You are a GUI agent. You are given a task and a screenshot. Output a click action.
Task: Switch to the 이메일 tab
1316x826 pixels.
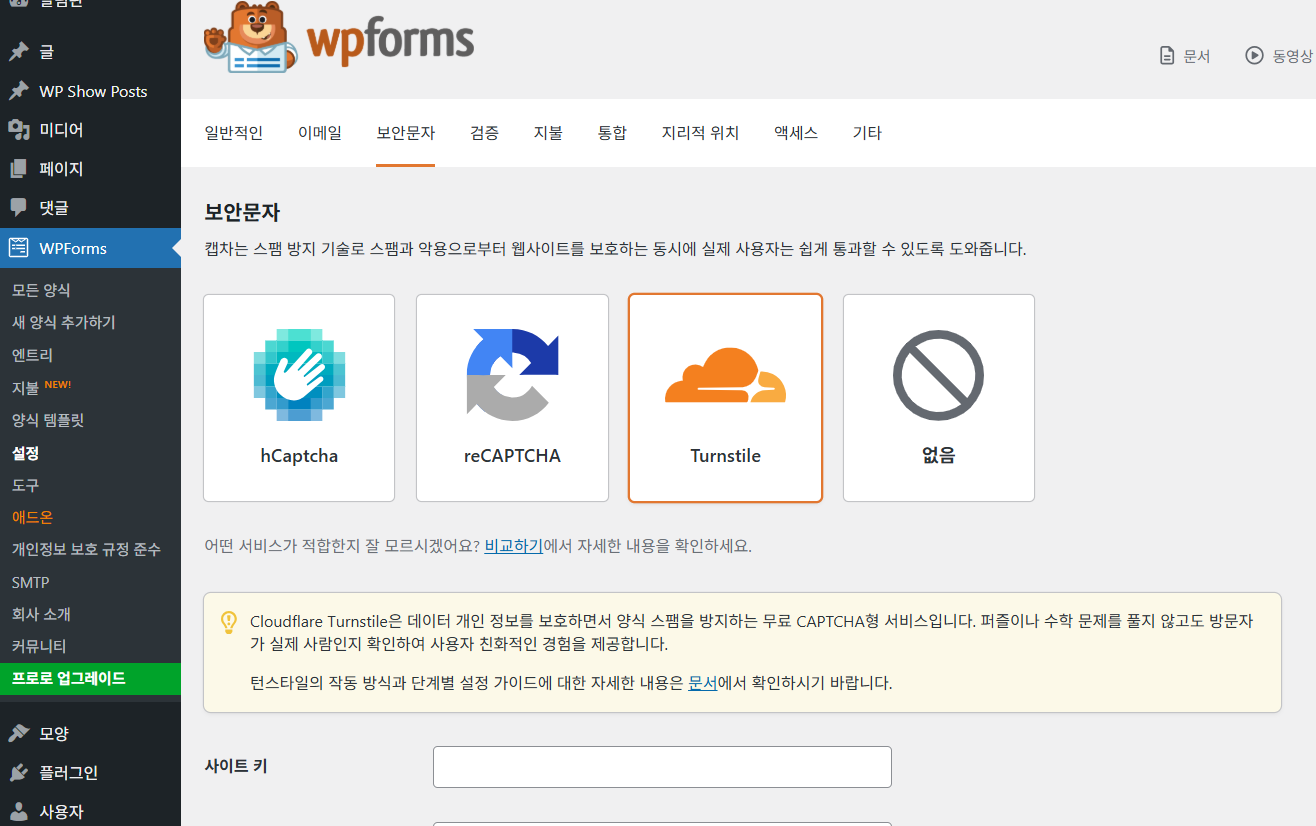[x=320, y=133]
